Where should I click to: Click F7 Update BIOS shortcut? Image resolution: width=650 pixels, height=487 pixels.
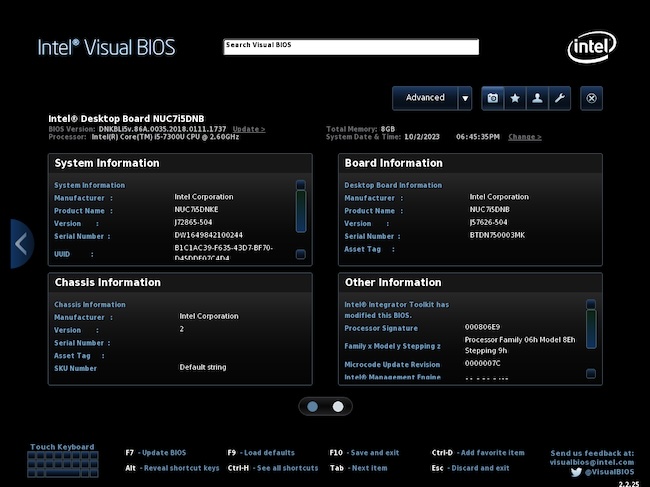coord(156,453)
